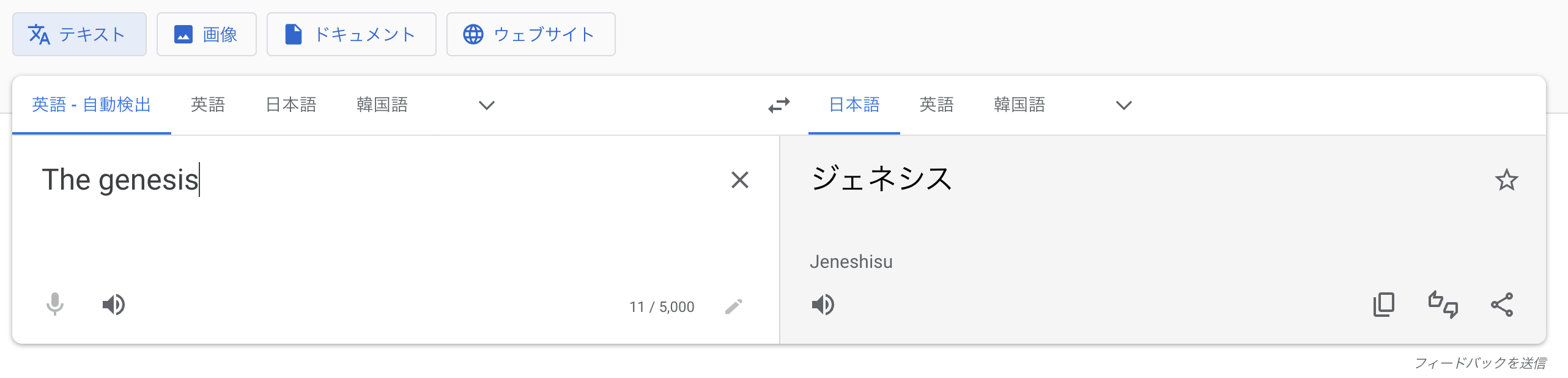Viewport: 1568px width, 378px height.
Task: Expand the source language list chevron
Action: pyautogui.click(x=486, y=105)
